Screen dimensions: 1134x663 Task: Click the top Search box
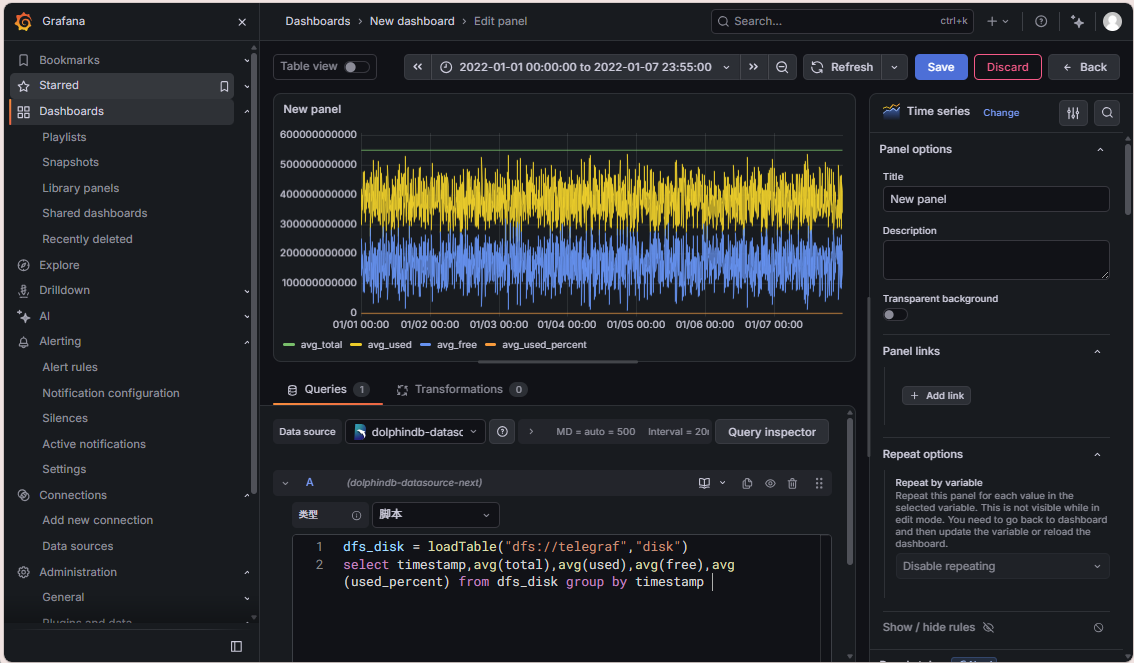[x=842, y=22]
